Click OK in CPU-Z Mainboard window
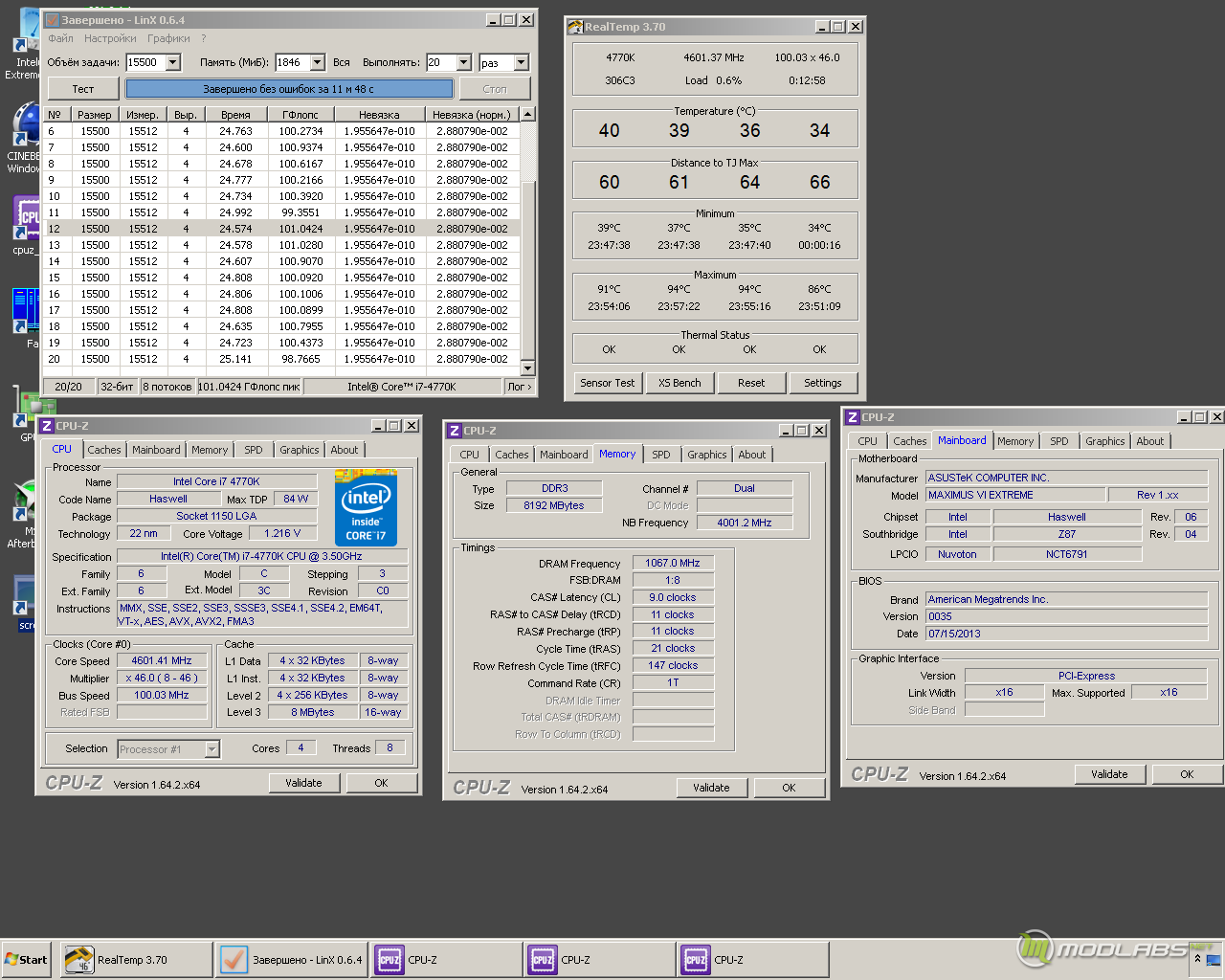The width and height of the screenshot is (1225, 980). [1187, 774]
